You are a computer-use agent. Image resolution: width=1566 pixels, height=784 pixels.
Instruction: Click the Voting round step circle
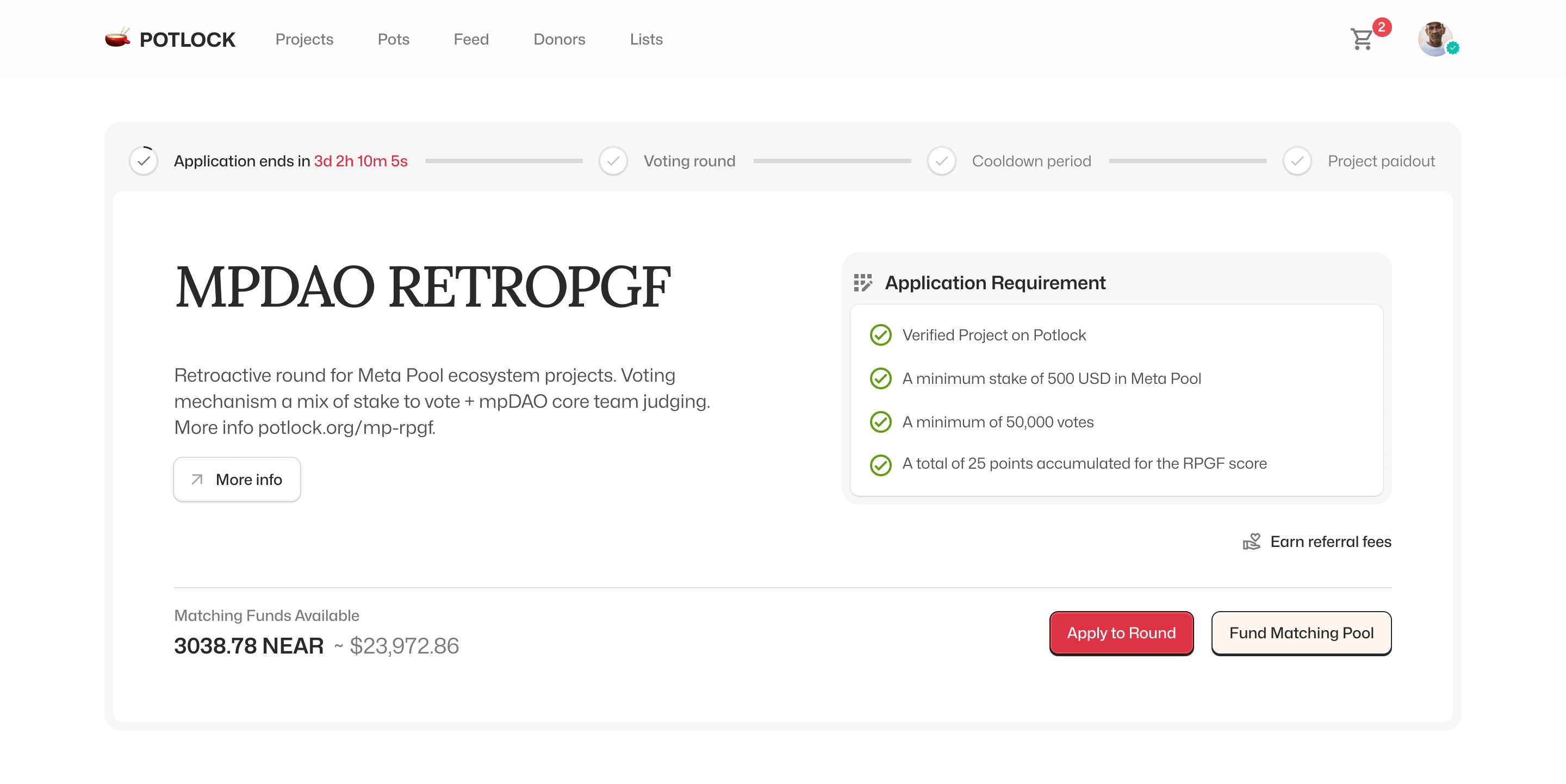(613, 161)
